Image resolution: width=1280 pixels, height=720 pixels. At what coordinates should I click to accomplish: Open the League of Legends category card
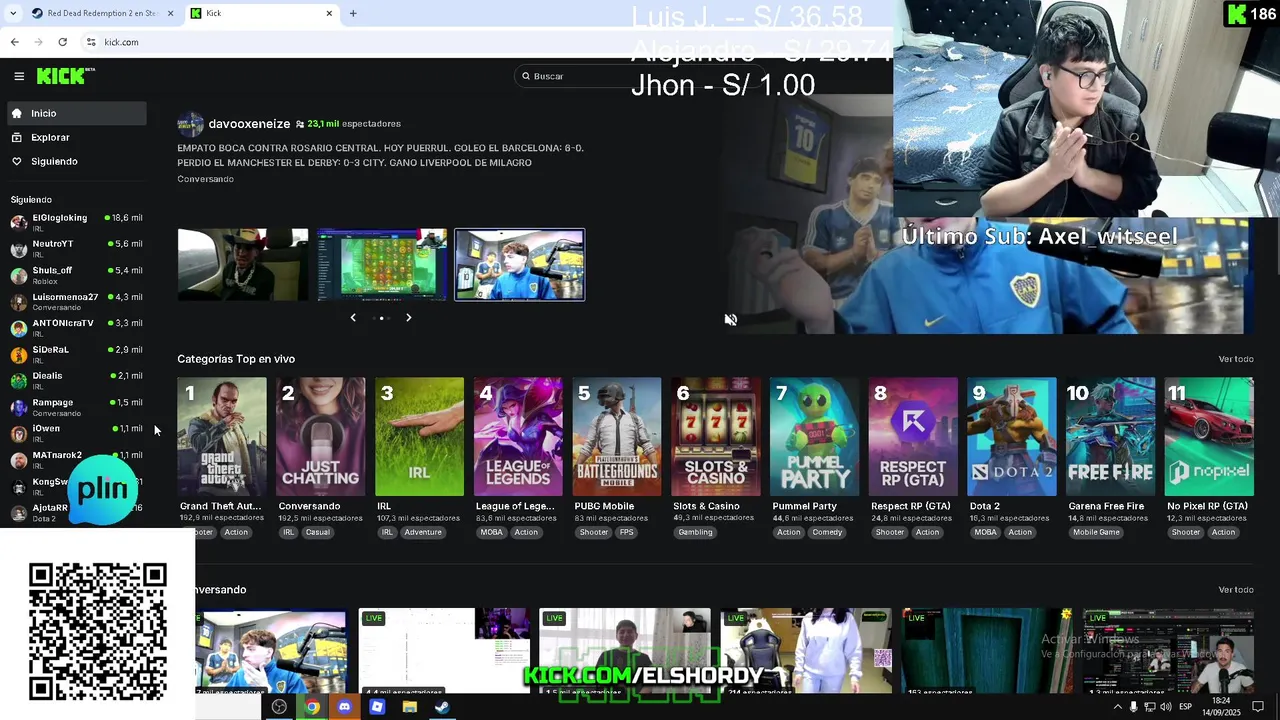tap(518, 436)
